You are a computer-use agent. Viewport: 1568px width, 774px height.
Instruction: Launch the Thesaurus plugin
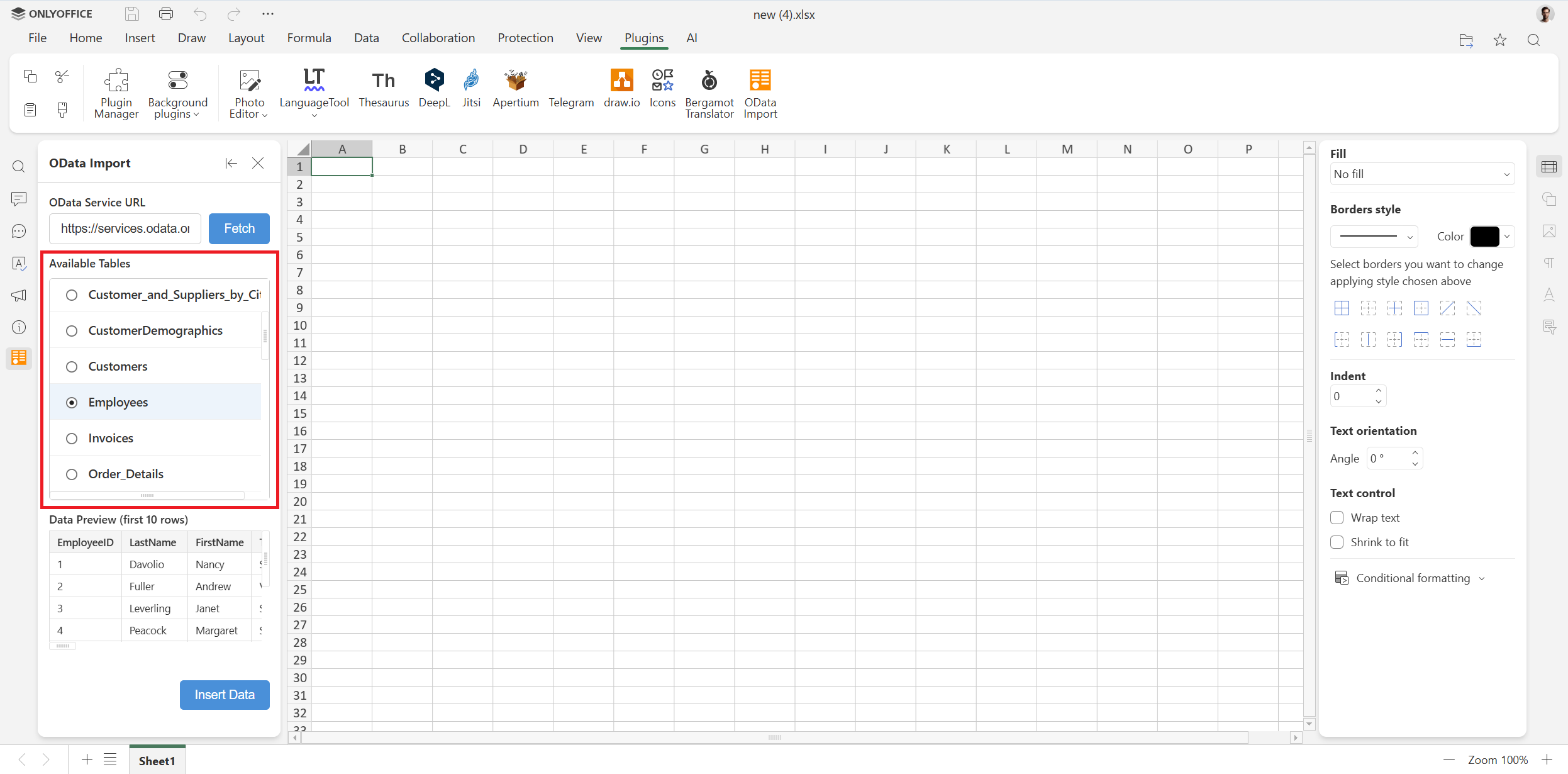[x=383, y=88]
